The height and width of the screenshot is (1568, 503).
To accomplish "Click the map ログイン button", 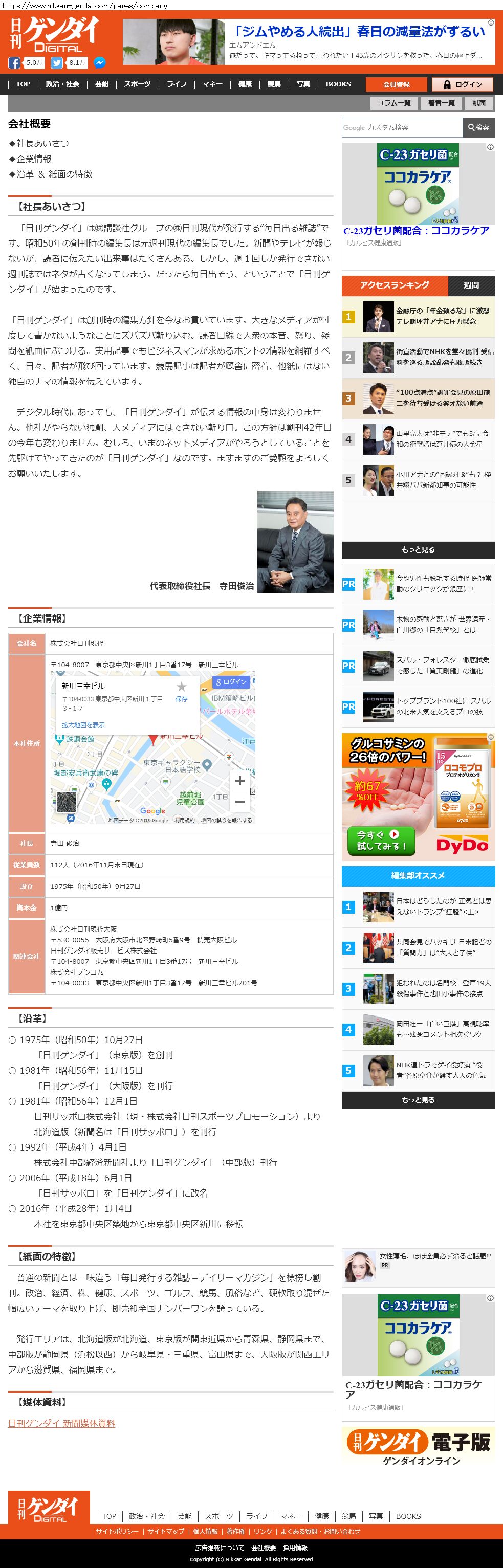I will coord(231,682).
